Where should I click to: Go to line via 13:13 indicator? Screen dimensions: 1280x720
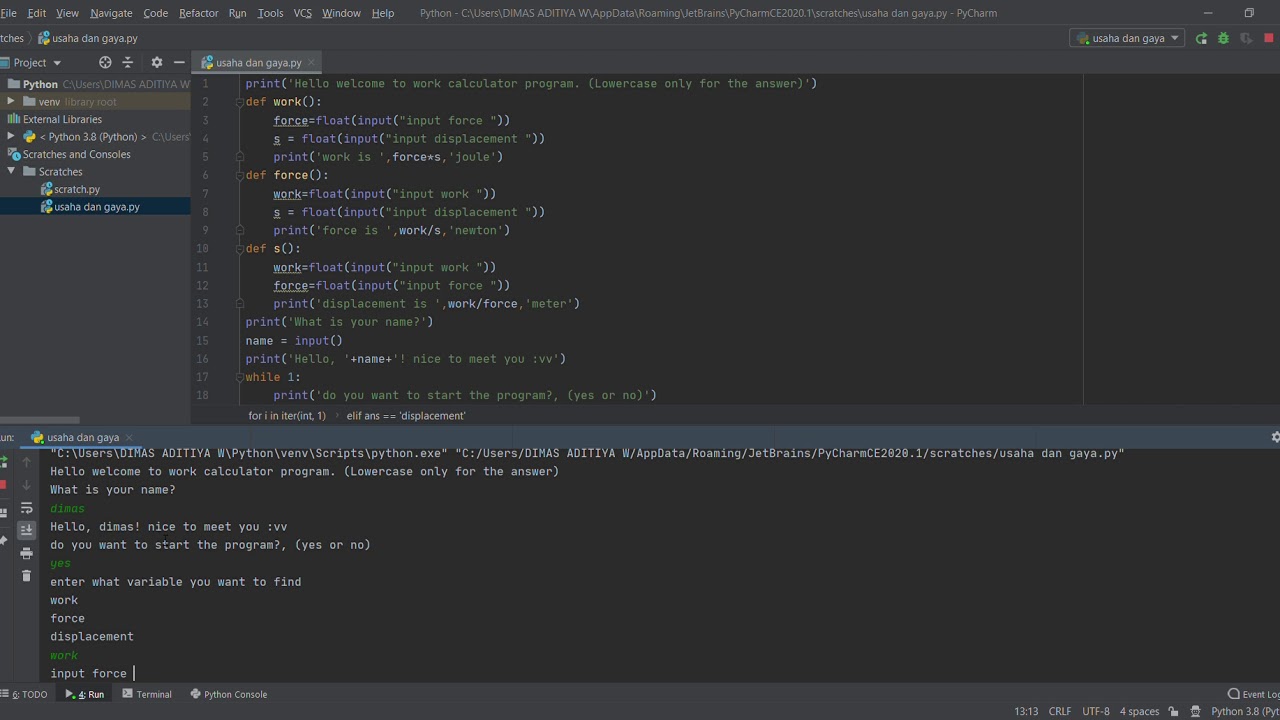(1026, 712)
